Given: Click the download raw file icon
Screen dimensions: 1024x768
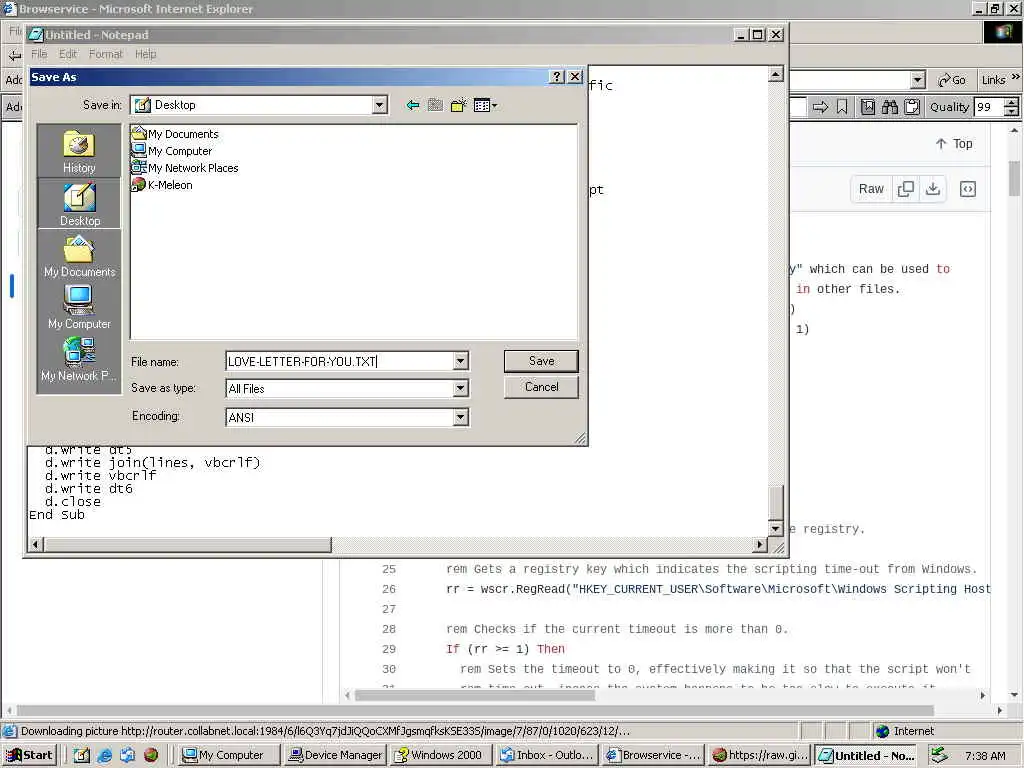Looking at the screenshot, I should pyautogui.click(x=933, y=189).
